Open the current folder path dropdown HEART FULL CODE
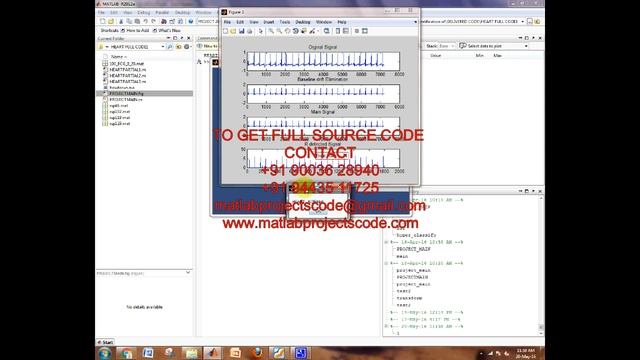The image size is (640, 360). click(x=163, y=47)
